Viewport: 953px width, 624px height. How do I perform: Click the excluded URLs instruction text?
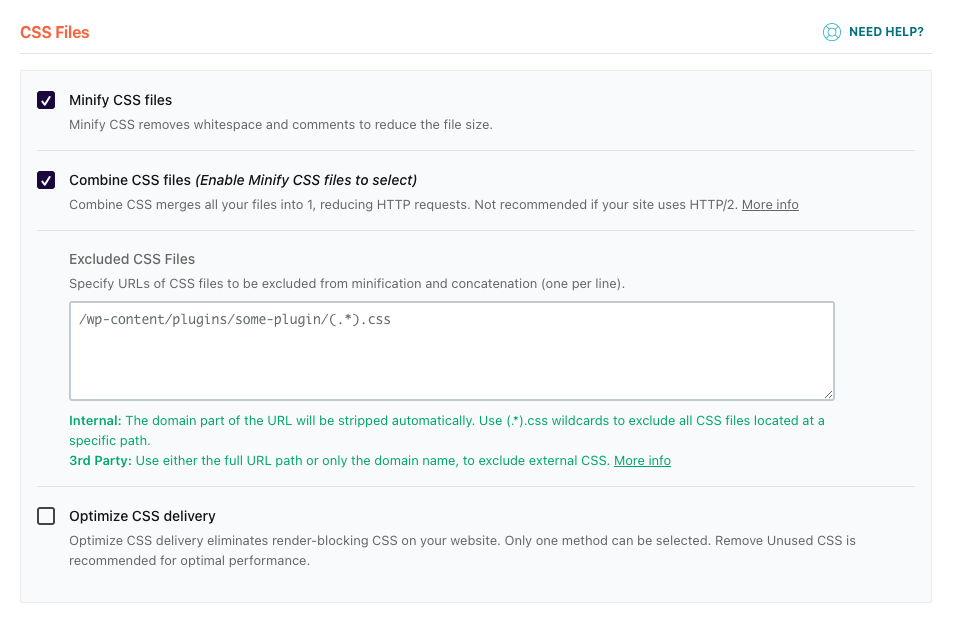point(347,284)
